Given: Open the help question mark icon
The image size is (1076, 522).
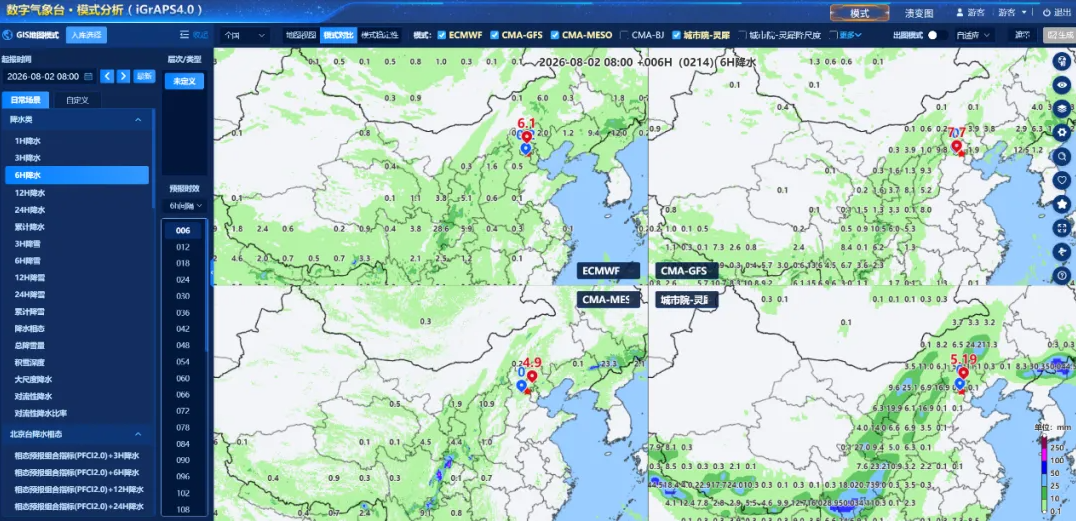Looking at the screenshot, I should [x=1062, y=276].
